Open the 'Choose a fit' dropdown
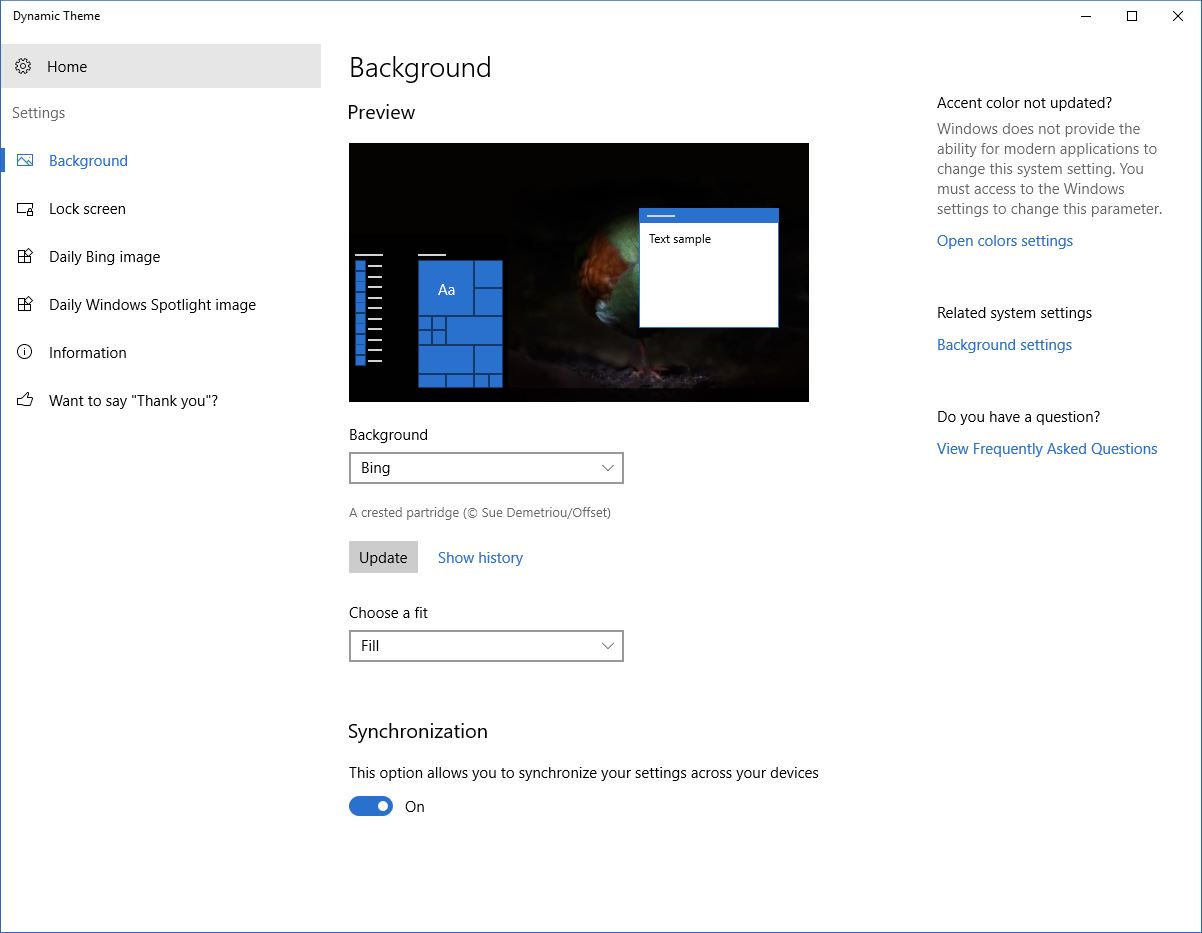 [x=485, y=645]
